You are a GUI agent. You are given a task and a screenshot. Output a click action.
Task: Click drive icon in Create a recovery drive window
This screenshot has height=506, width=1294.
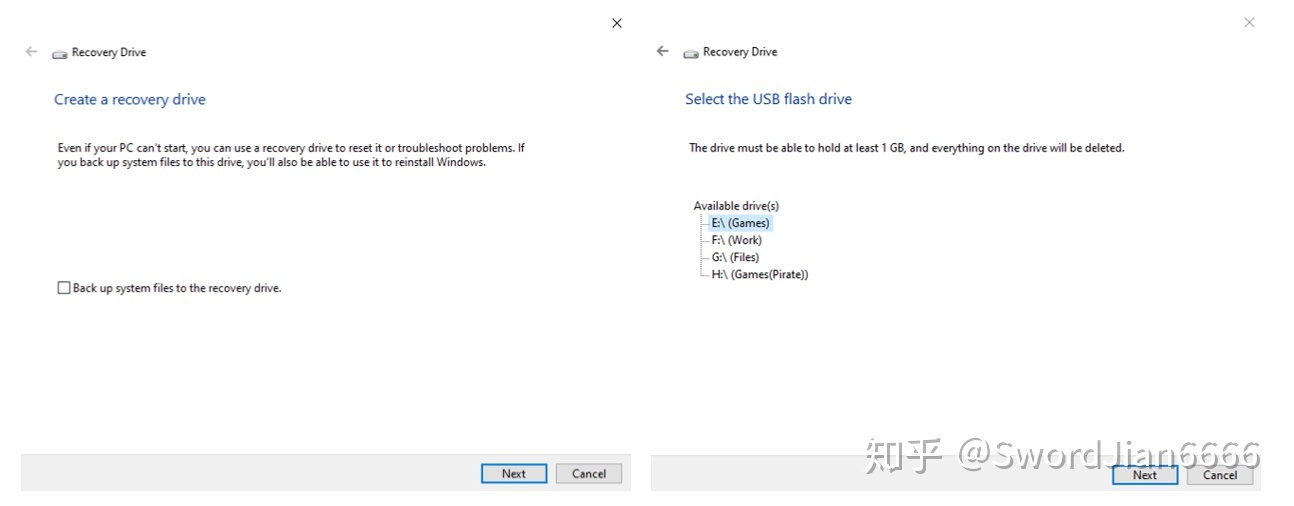tap(60, 53)
